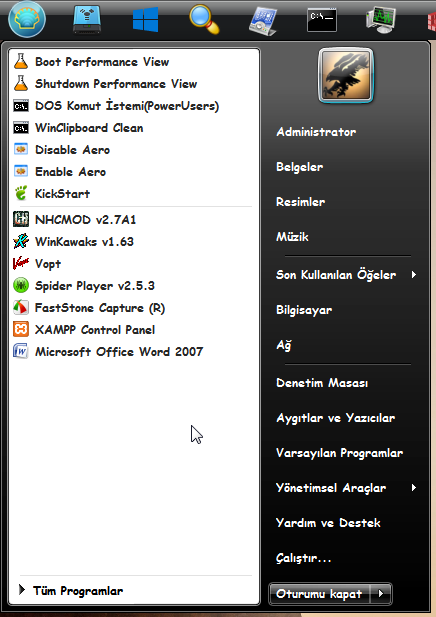The height and width of the screenshot is (617, 436).
Task: Click the Vopt program icon
Action: point(21,263)
